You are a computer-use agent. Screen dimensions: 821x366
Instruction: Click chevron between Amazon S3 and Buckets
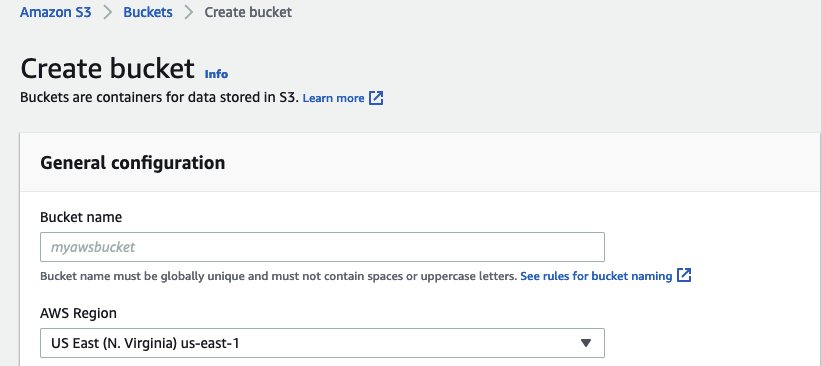108,13
